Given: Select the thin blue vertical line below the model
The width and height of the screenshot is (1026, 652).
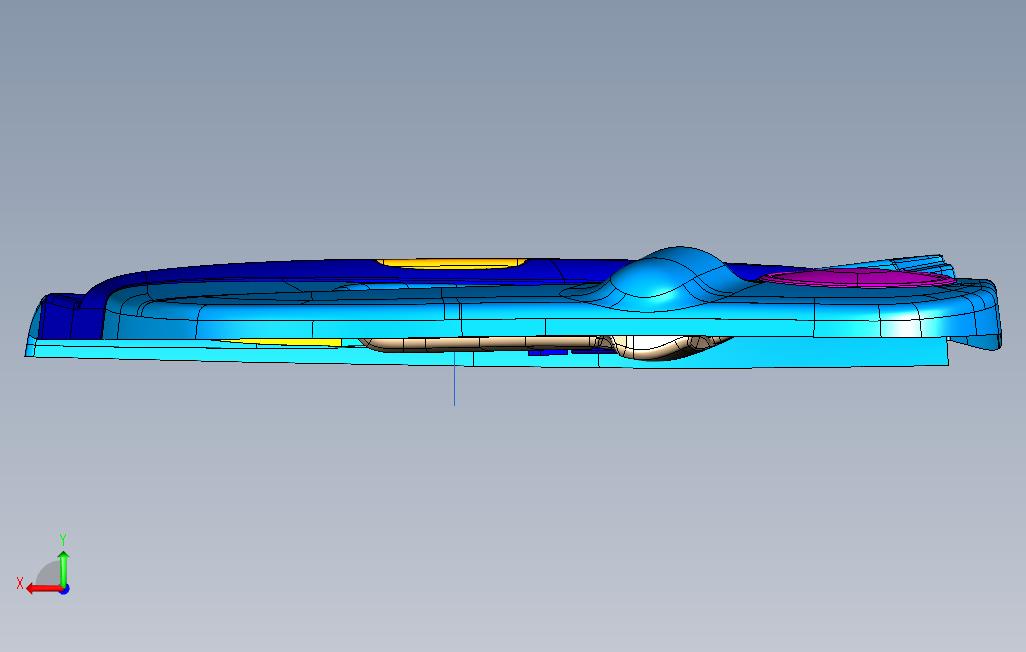Looking at the screenshot, I should click(454, 378).
